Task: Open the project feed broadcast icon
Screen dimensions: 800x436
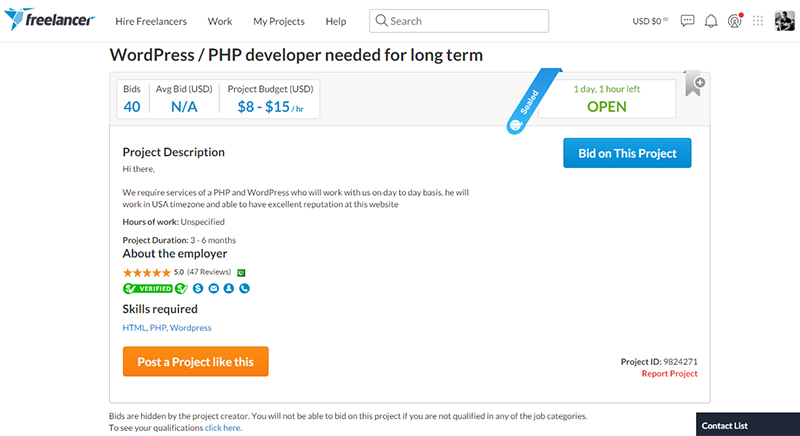Action: coord(735,20)
